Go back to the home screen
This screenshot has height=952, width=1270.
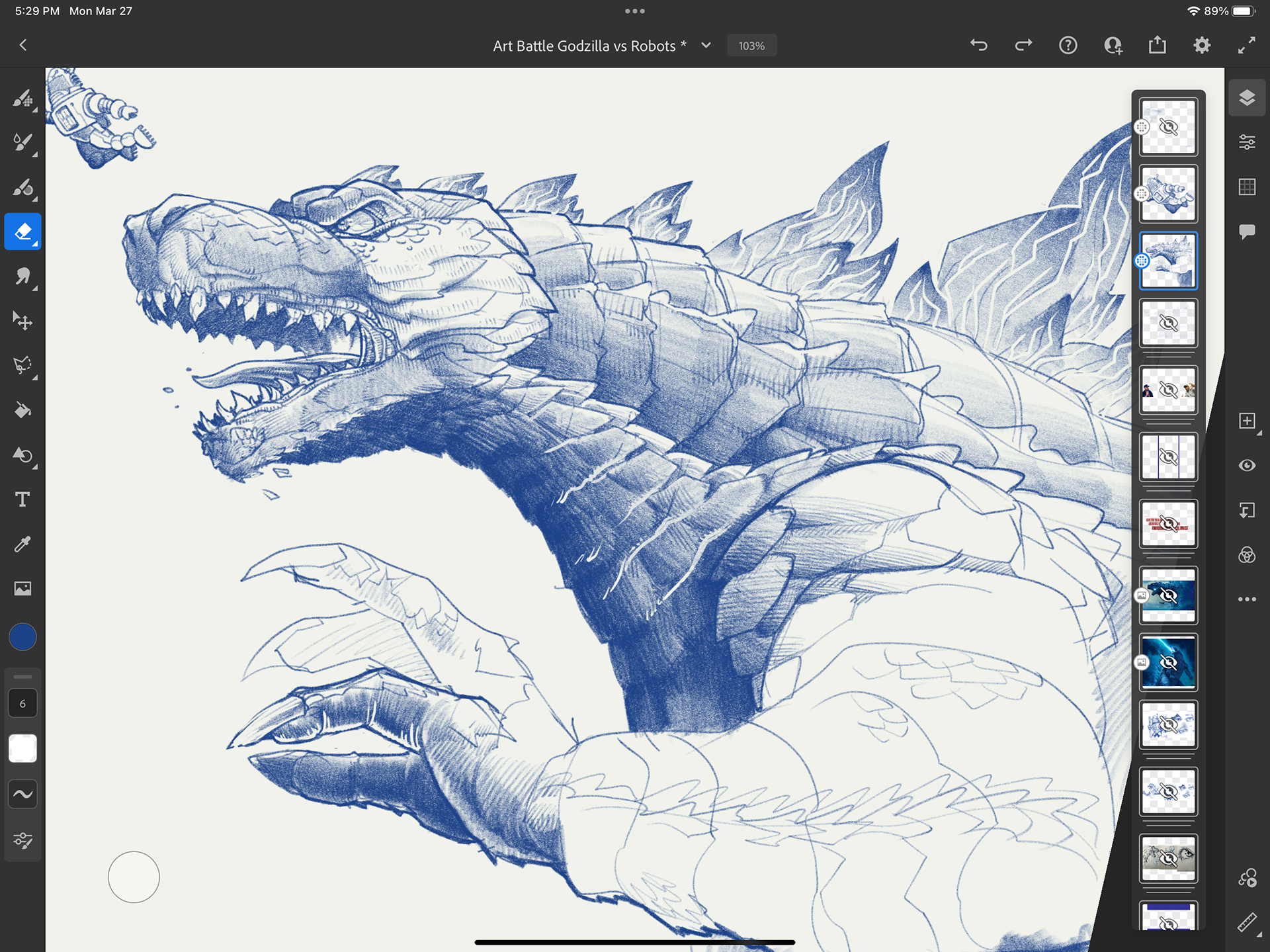[23, 45]
